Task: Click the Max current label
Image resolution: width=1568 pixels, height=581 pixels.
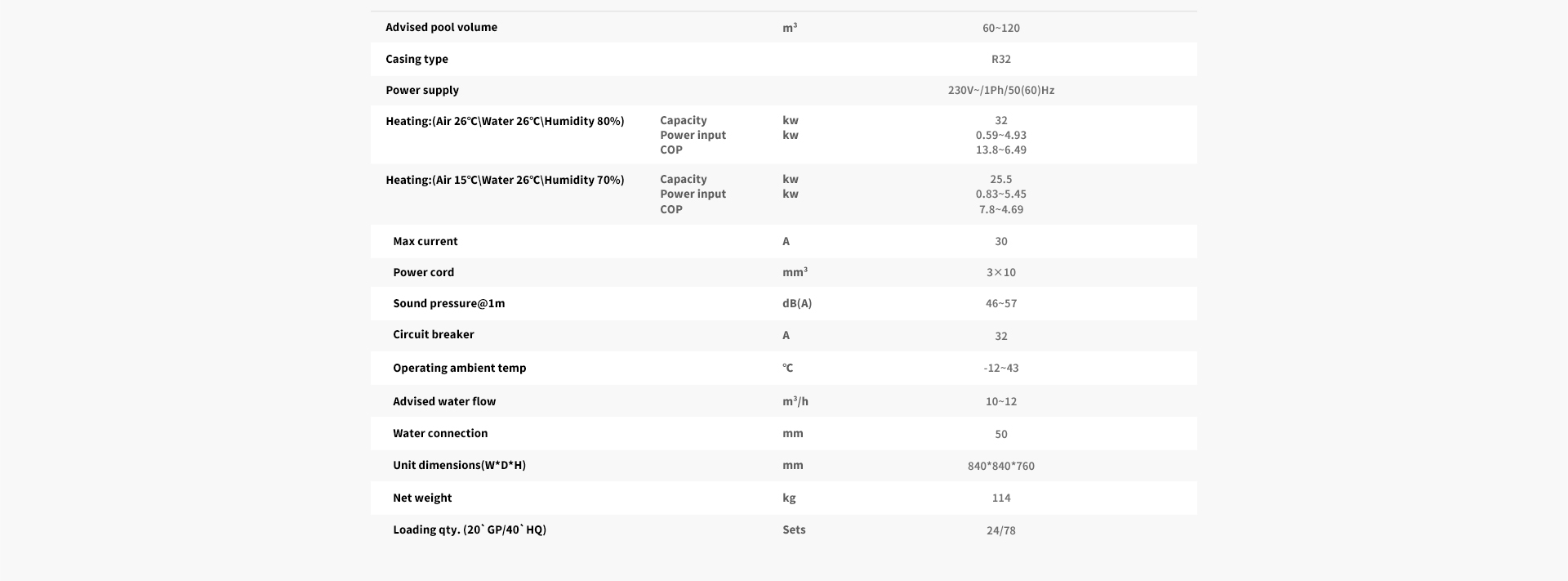Action: click(x=425, y=241)
